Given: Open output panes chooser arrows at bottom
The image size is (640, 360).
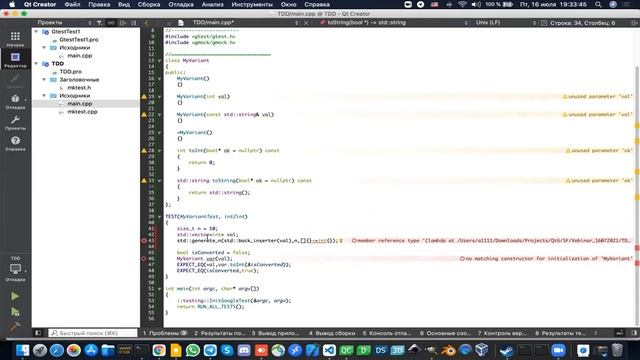Looking at the screenshot, I should point(596,333).
